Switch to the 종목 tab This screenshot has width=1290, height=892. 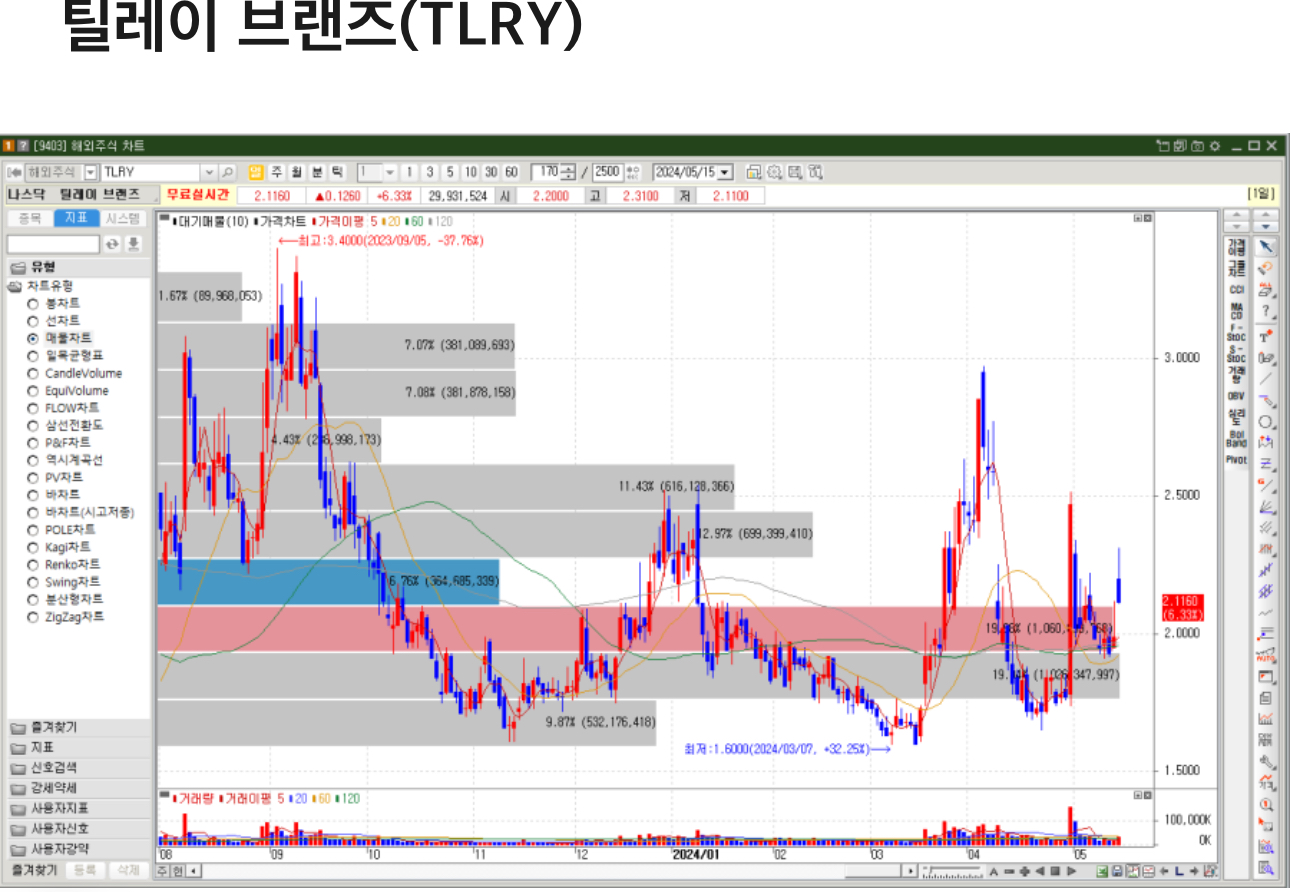tap(29, 218)
